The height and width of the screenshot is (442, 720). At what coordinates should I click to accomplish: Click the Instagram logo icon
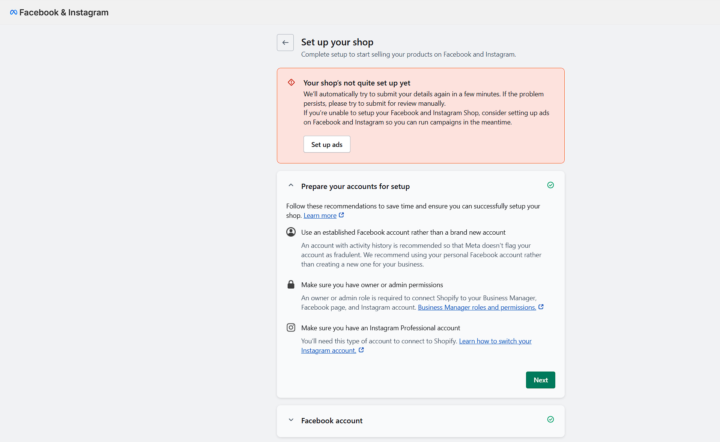pyautogui.click(x=291, y=327)
